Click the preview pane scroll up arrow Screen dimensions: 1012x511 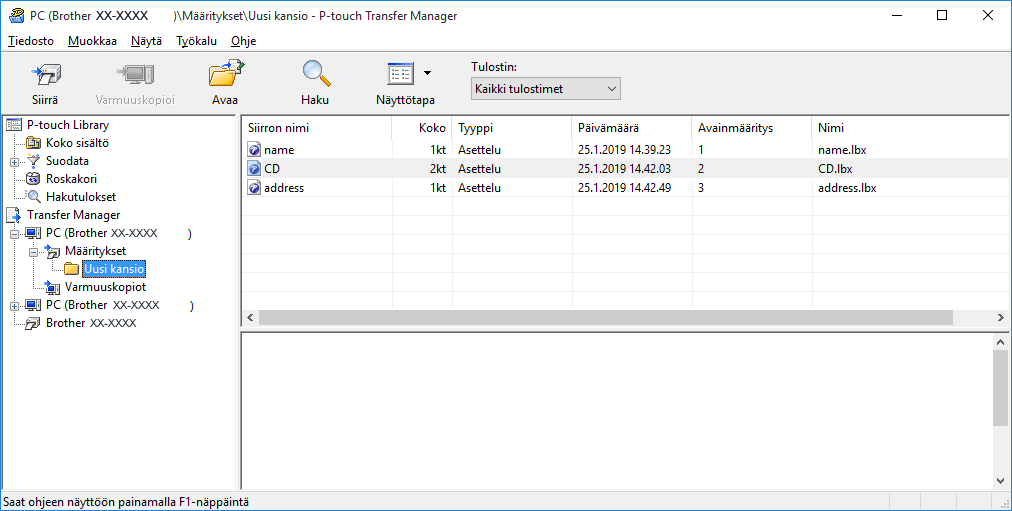[1000, 342]
